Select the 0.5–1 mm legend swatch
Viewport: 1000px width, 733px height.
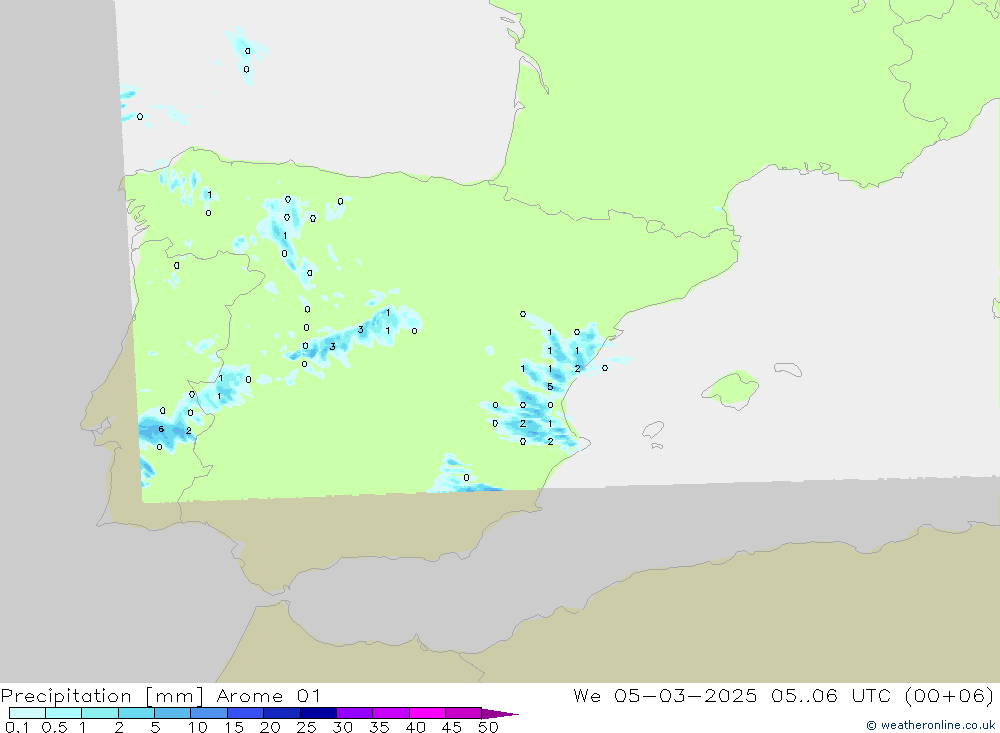point(64,713)
